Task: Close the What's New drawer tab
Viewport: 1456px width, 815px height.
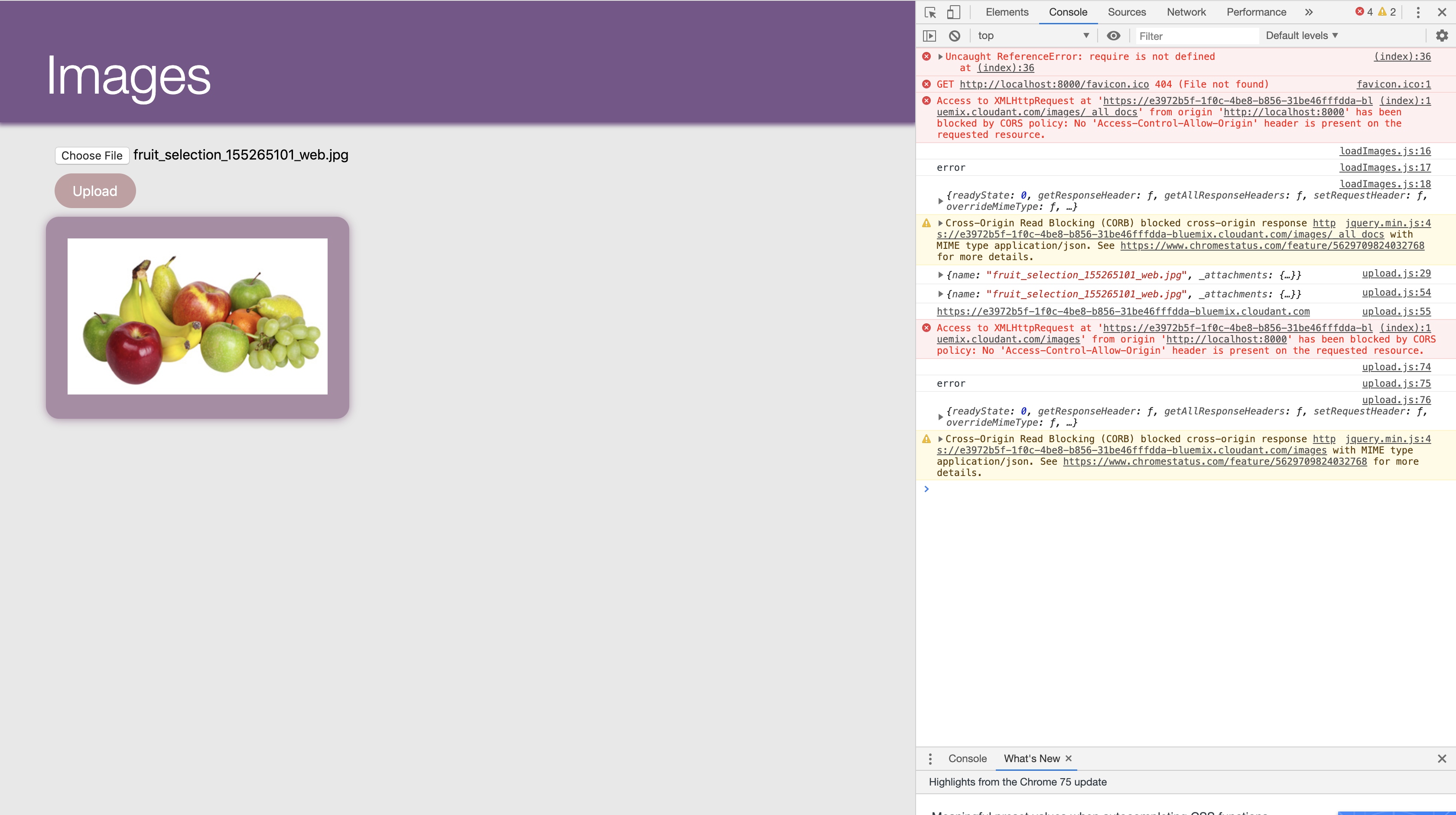Action: tap(1068, 759)
